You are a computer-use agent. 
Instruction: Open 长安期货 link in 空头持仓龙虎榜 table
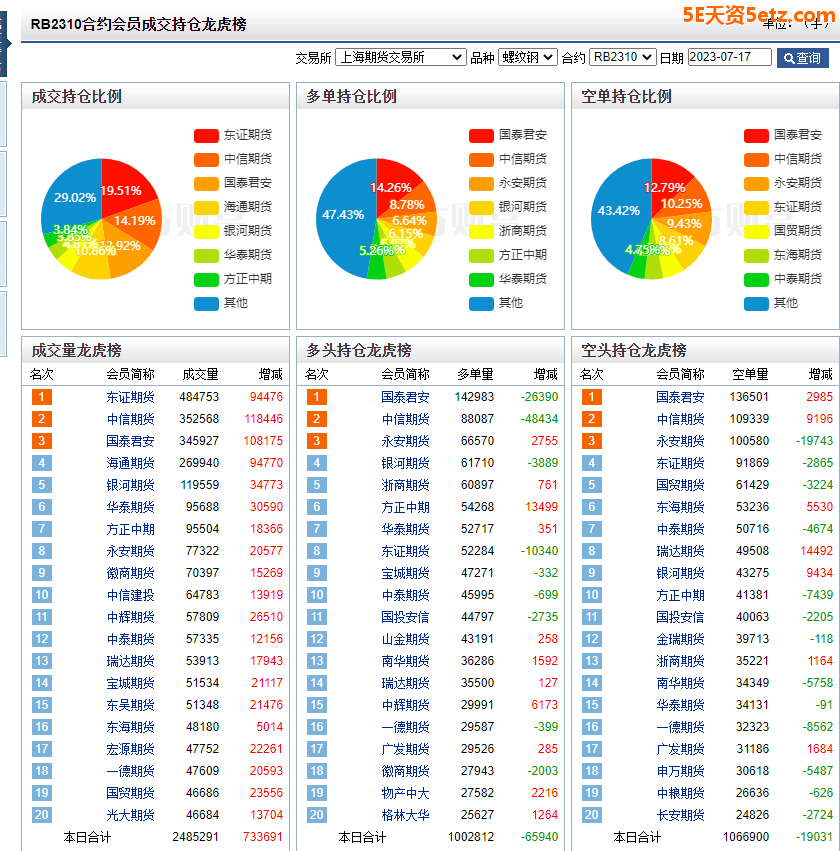[x=680, y=815]
